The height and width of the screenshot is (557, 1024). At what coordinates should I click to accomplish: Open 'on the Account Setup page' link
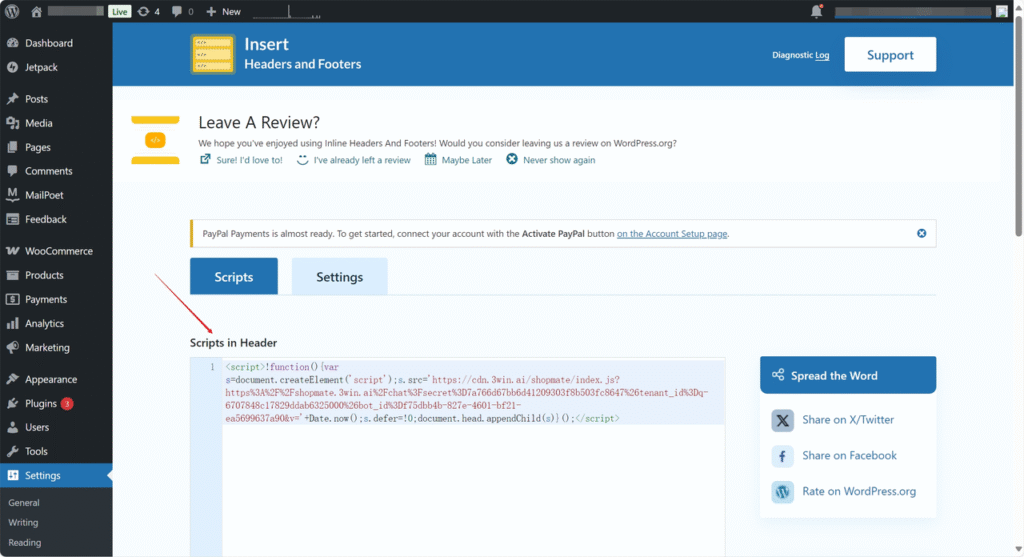tap(672, 234)
